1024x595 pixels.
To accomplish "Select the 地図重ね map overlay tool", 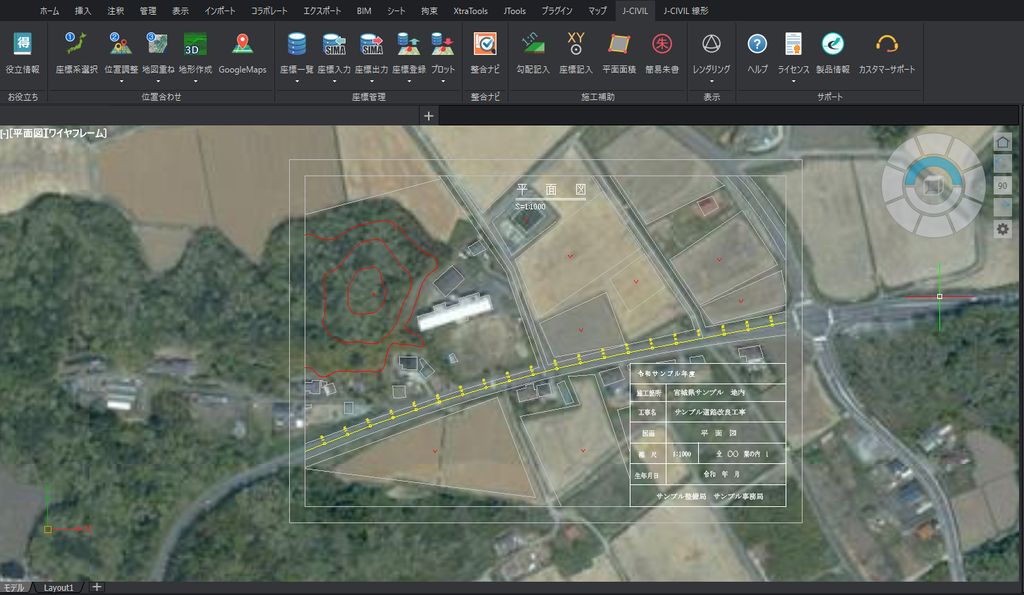I will (x=158, y=52).
